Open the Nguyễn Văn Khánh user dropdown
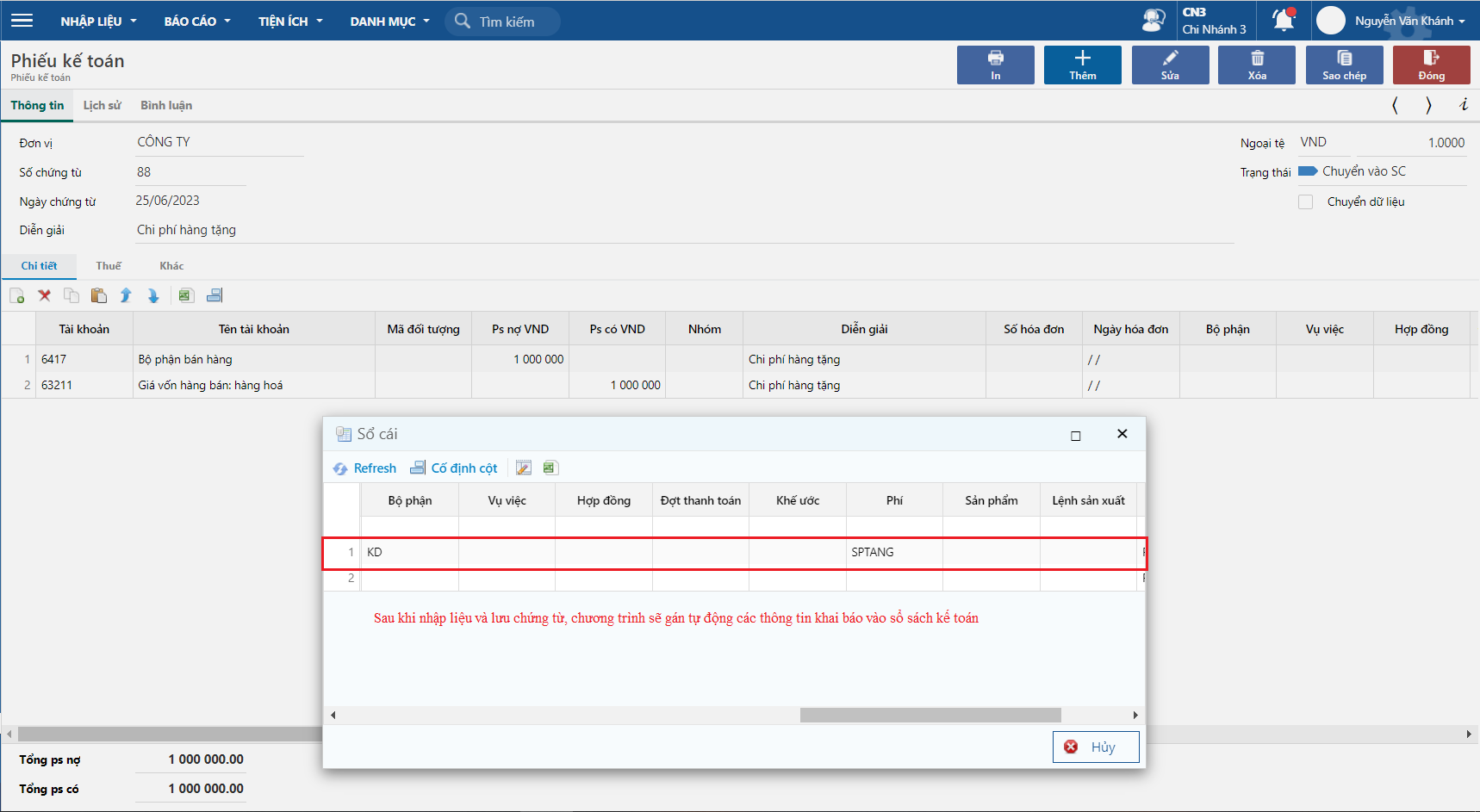Screen dimensions: 1480x812 (x=1409, y=21)
